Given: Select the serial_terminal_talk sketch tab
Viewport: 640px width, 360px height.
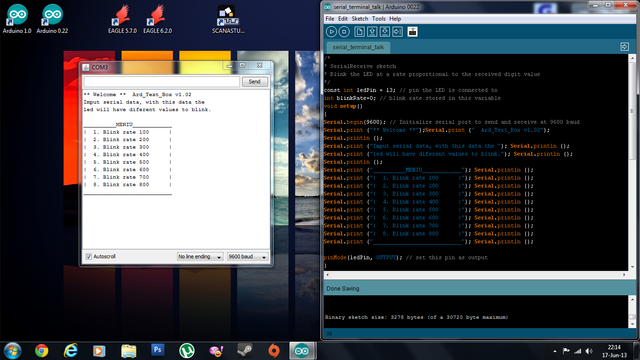Looking at the screenshot, I should [358, 47].
